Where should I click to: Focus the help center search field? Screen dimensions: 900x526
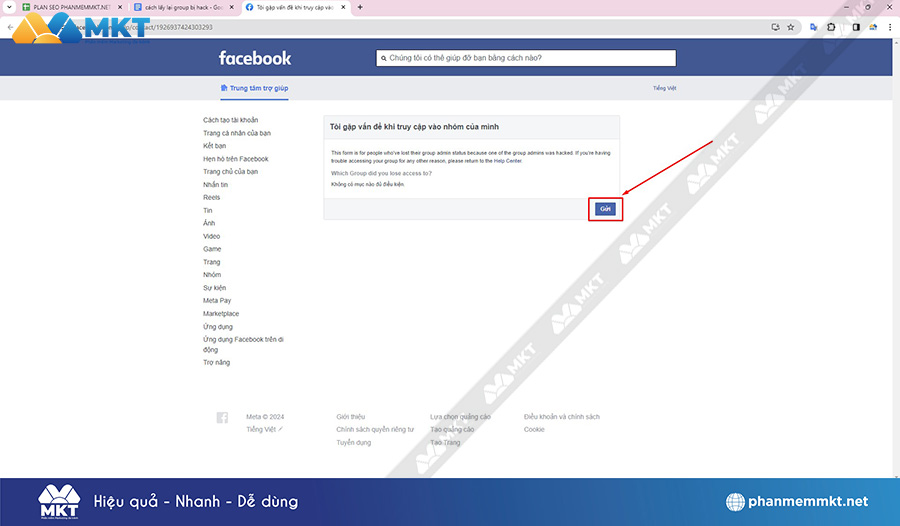click(530, 58)
